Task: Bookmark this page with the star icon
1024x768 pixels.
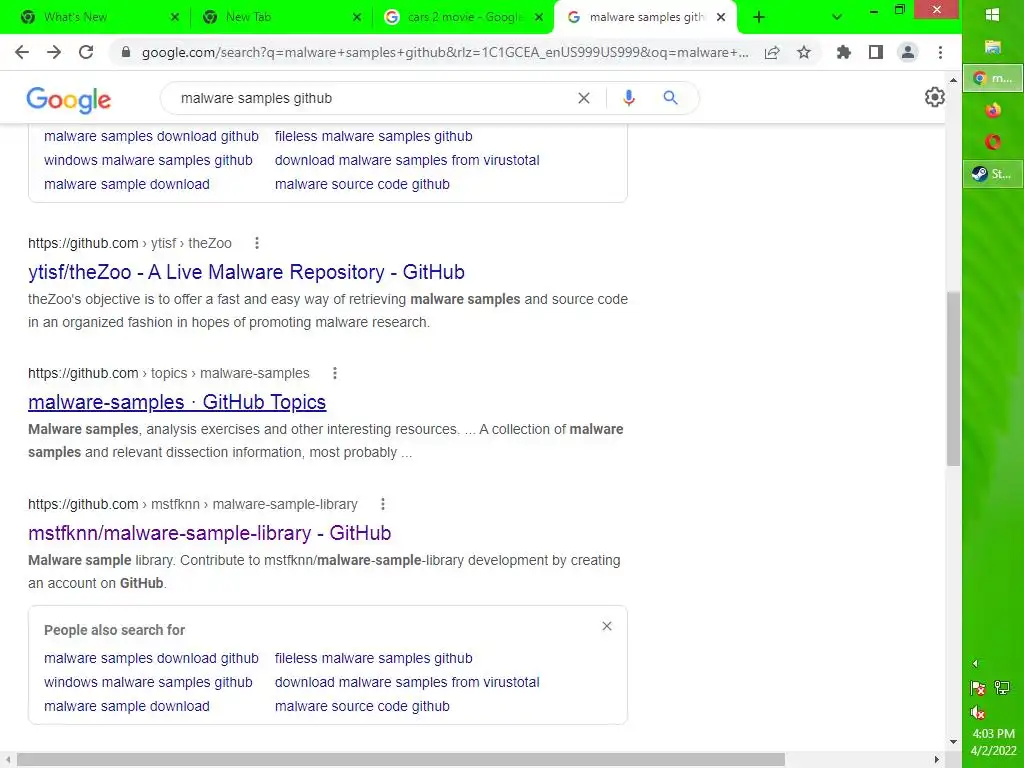Action: [x=804, y=52]
